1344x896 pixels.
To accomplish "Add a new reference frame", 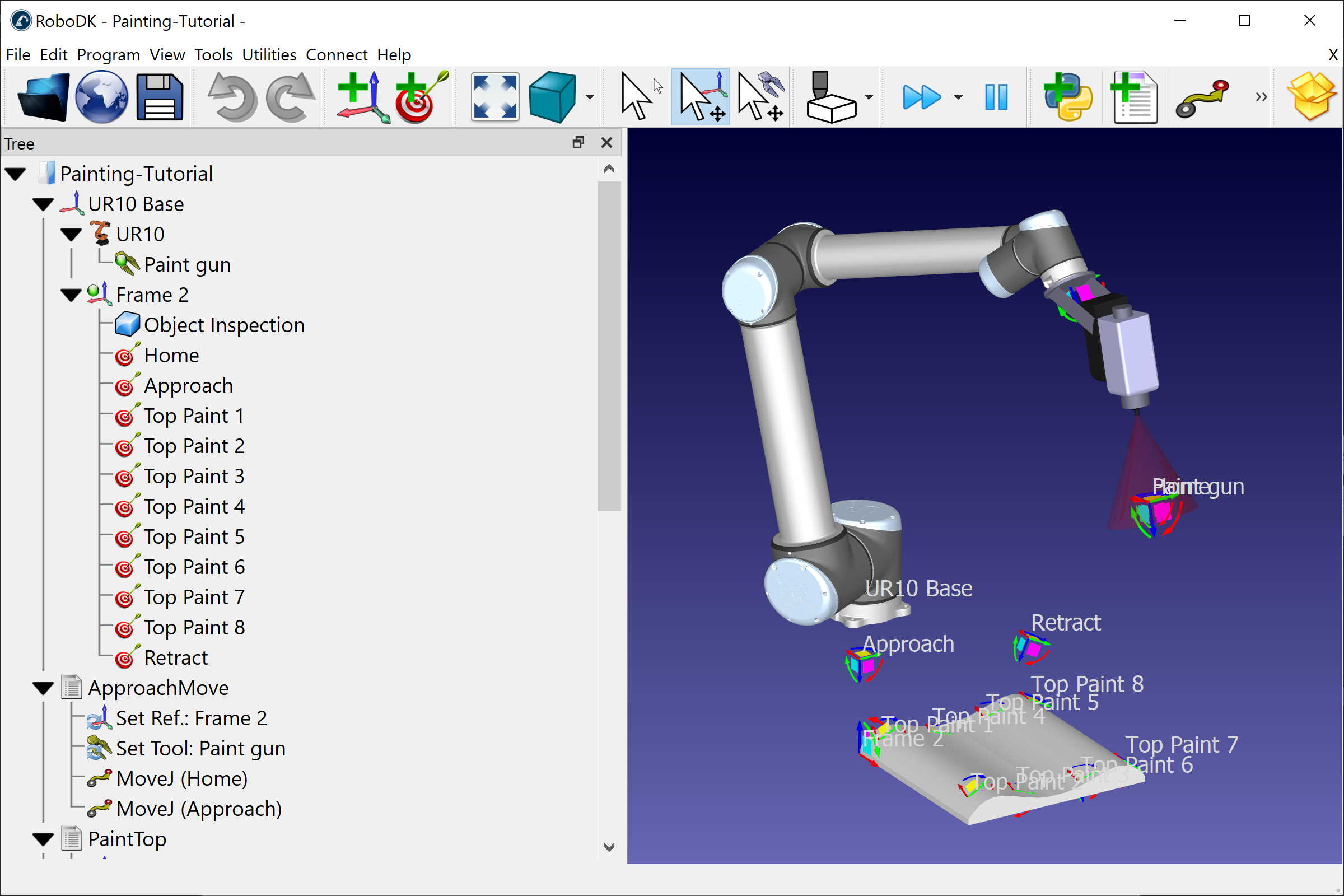I will (363, 96).
